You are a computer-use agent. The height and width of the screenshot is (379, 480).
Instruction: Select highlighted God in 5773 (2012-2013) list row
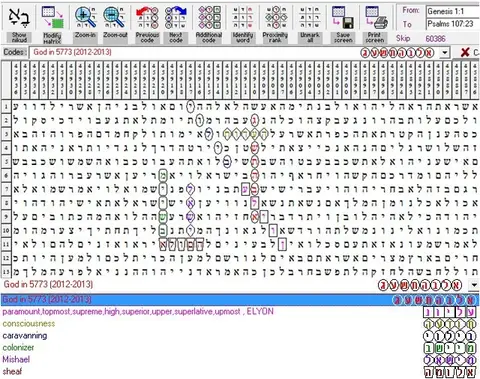click(x=240, y=300)
